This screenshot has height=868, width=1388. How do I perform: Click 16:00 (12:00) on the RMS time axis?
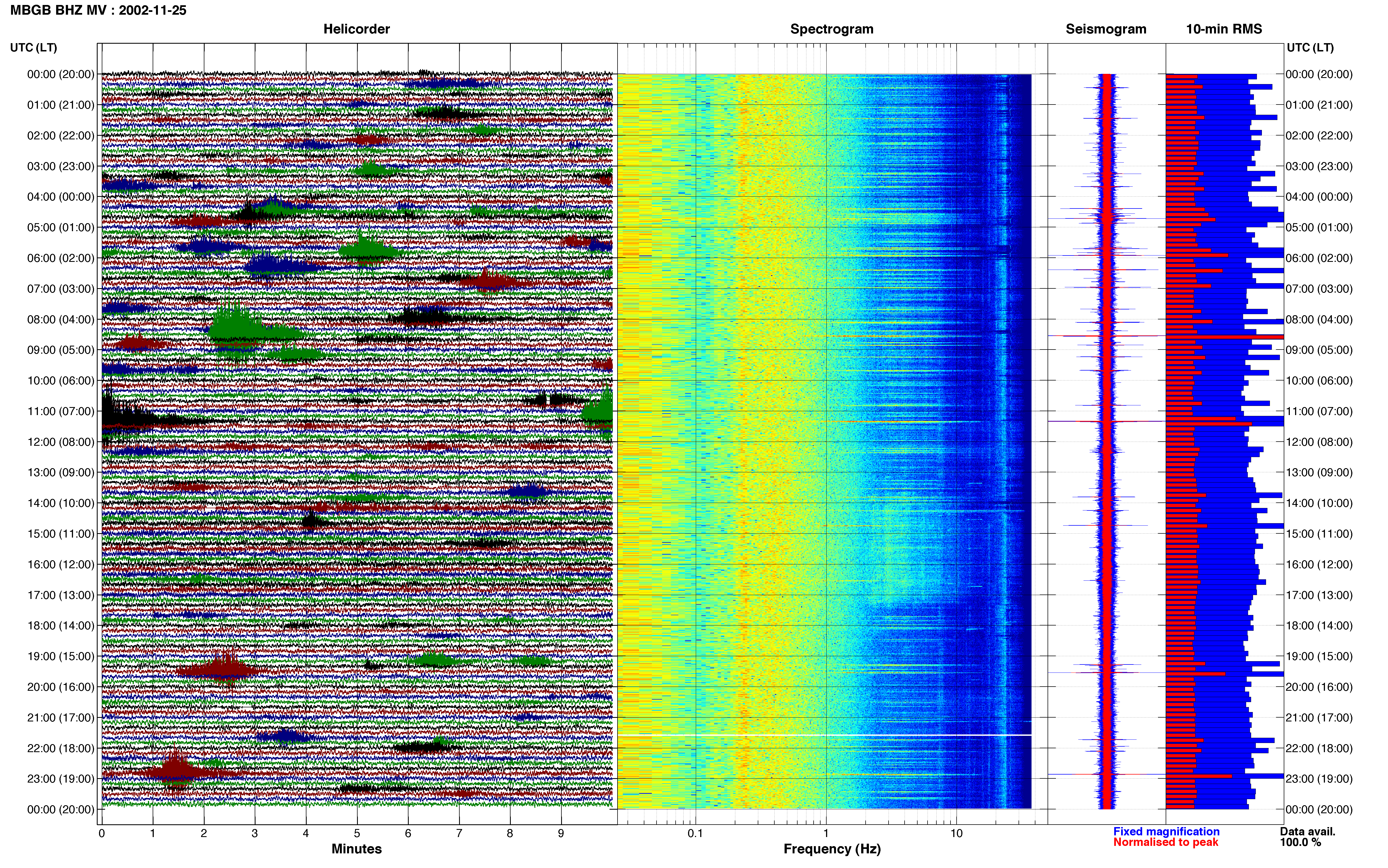pyautogui.click(x=1319, y=564)
